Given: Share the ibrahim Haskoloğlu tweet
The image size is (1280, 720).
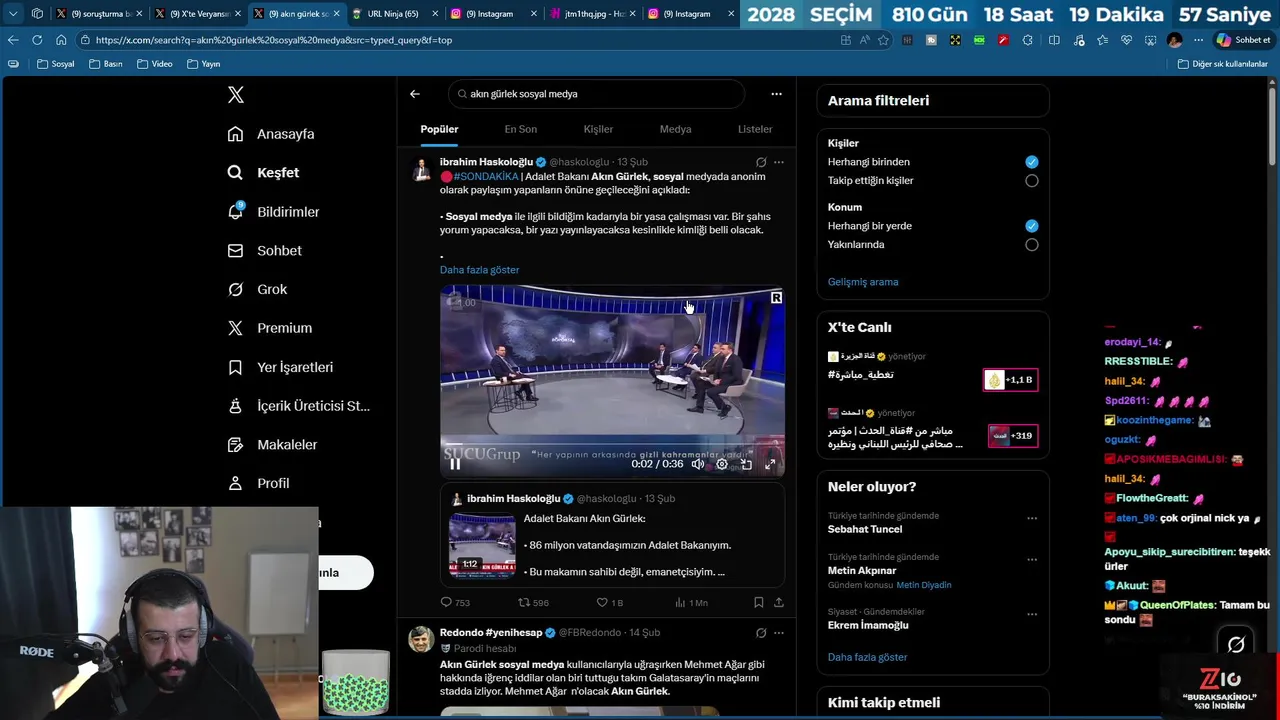Looking at the screenshot, I should tap(779, 603).
